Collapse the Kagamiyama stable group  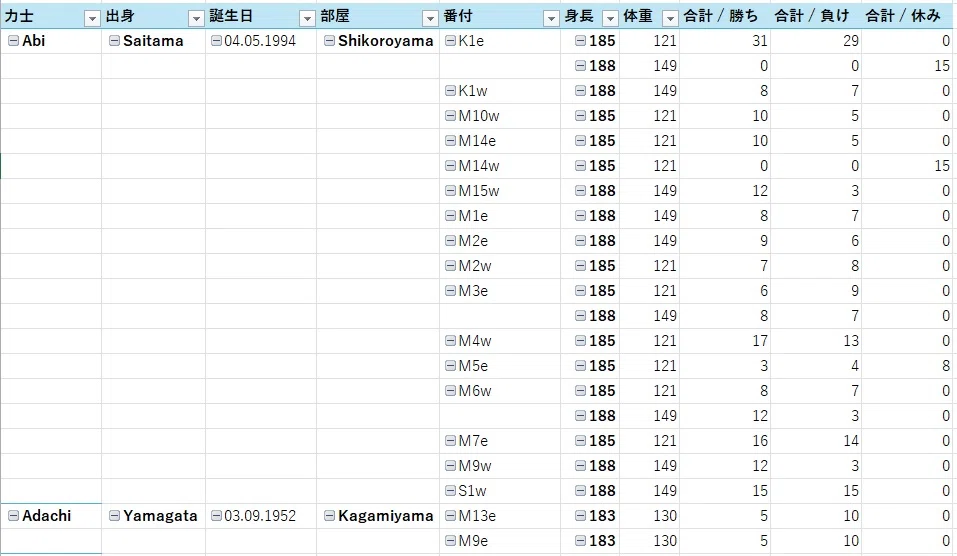329,516
